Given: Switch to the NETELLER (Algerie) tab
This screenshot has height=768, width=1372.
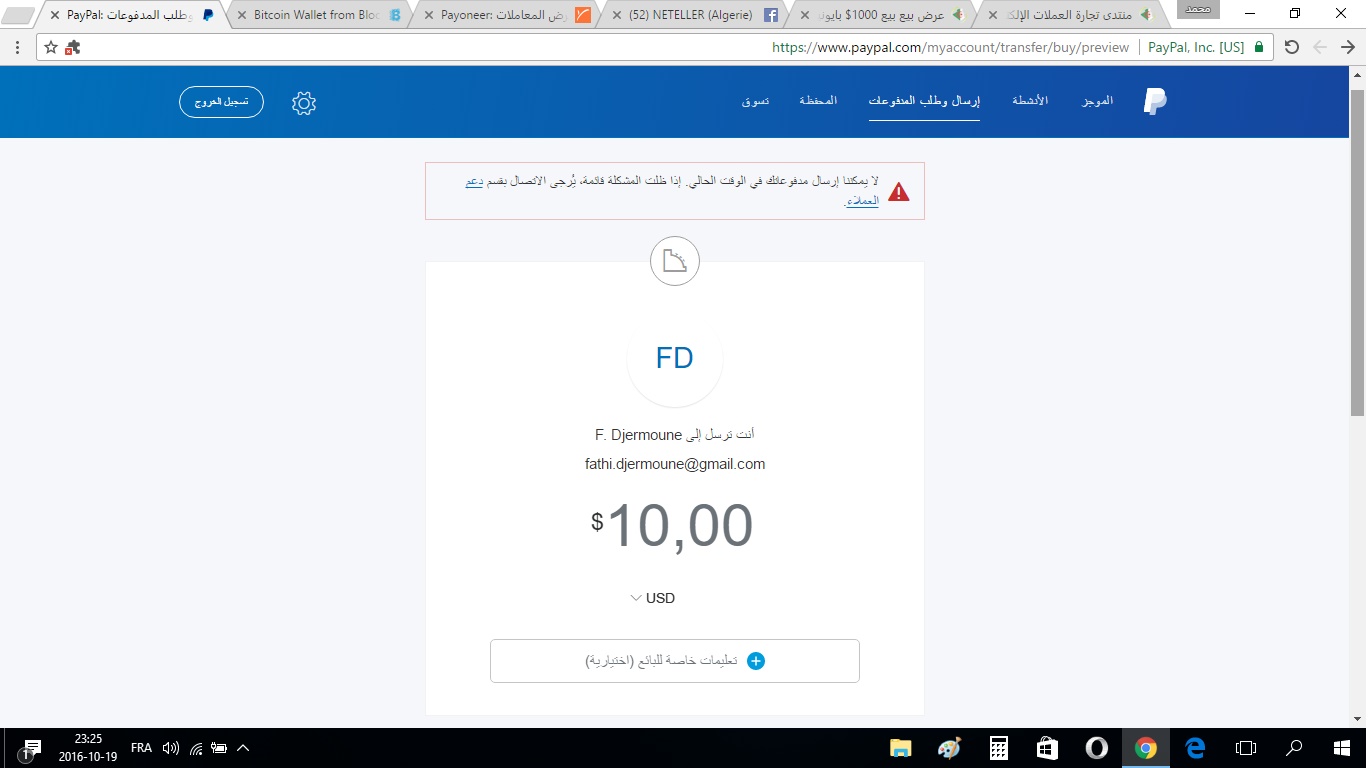Looking at the screenshot, I should [695, 15].
